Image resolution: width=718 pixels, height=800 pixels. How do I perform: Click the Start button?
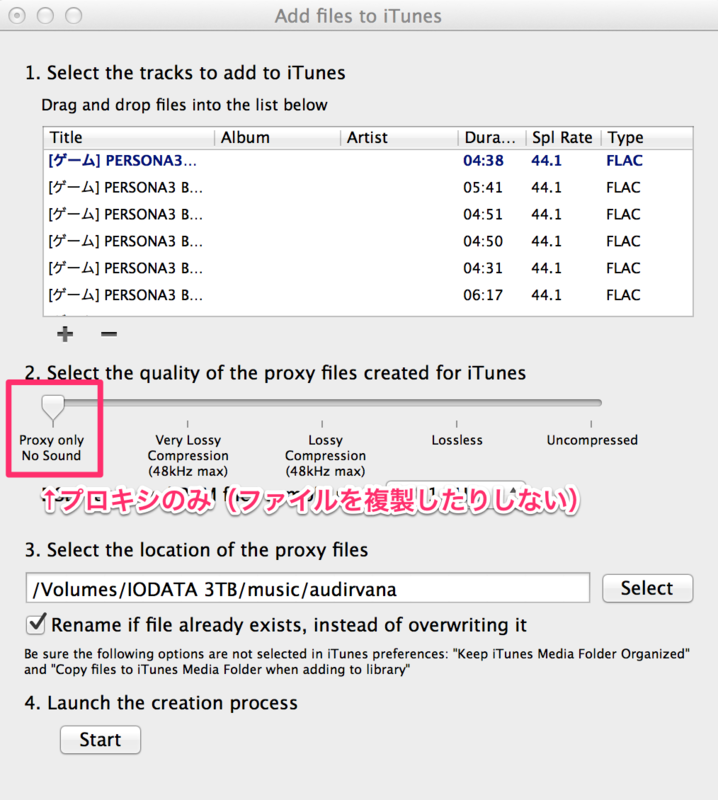[100, 739]
